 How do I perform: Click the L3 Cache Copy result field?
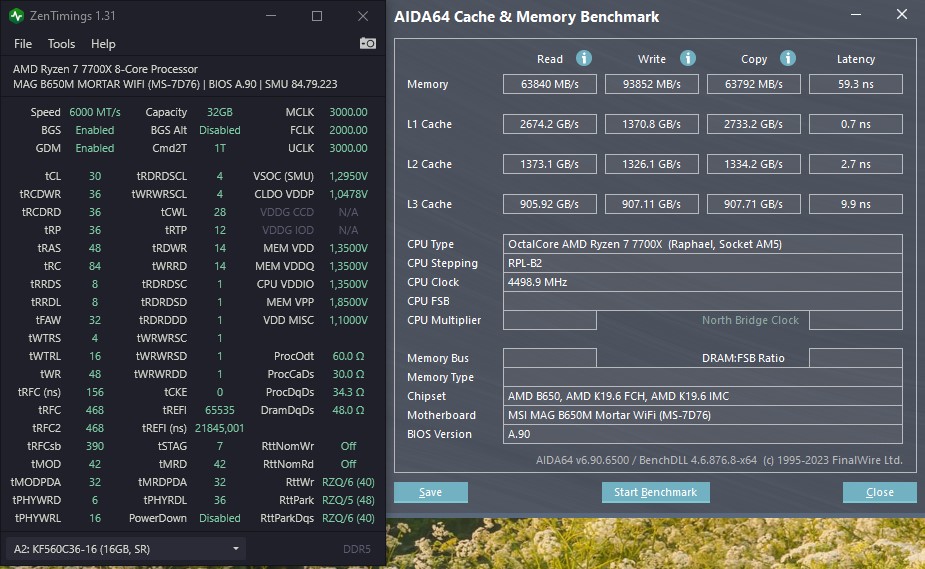pos(754,205)
